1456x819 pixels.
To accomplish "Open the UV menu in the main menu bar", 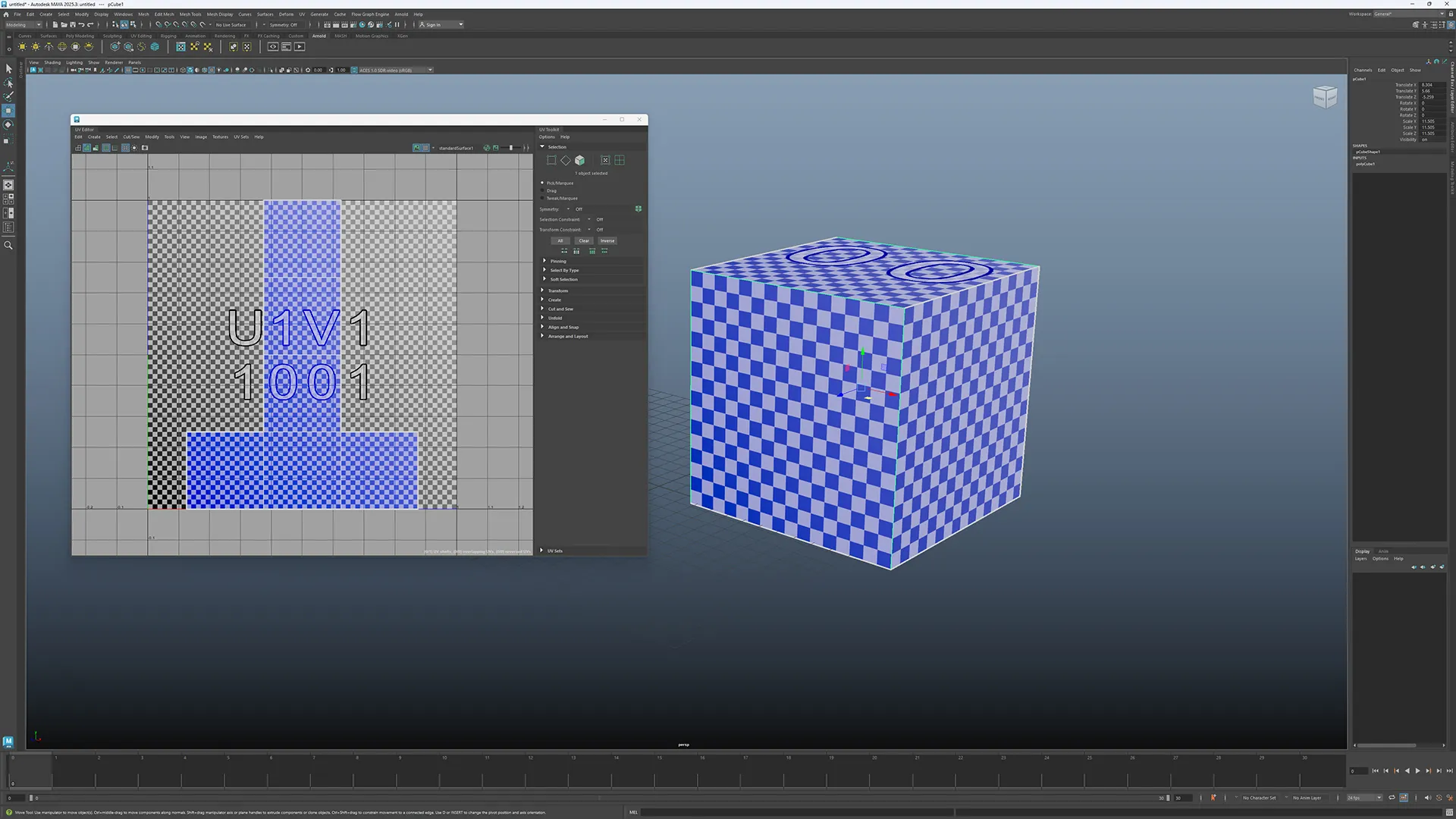I will 302,14.
